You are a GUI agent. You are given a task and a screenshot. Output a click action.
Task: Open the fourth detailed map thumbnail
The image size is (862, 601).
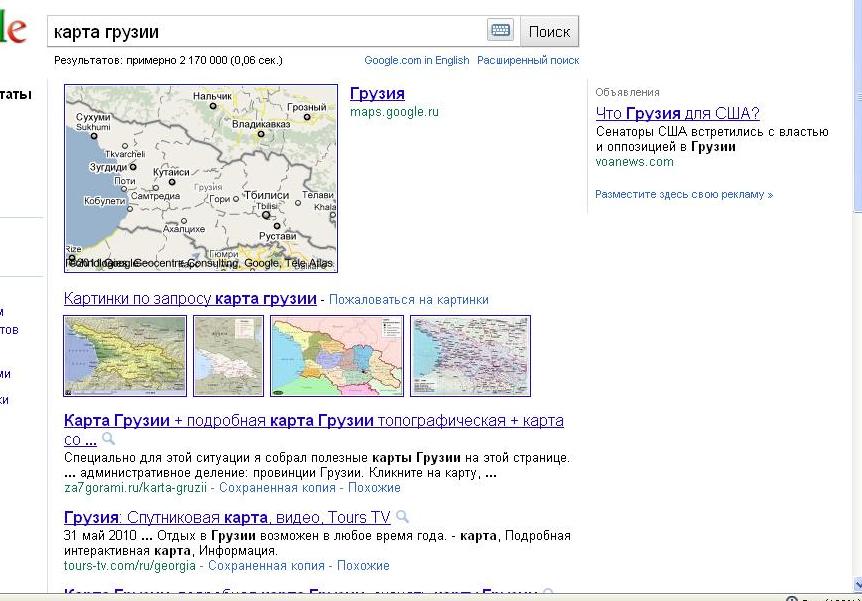point(471,356)
